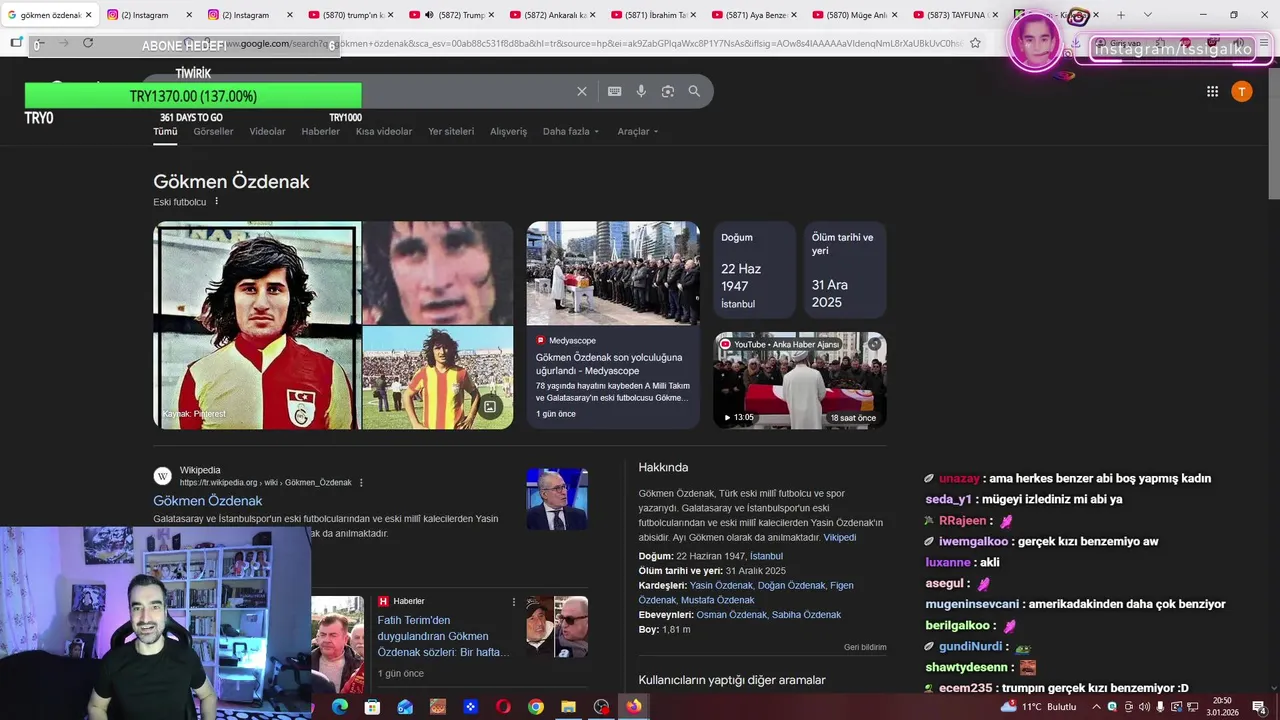
Task: Open File Explorer from the taskbar
Action: pyautogui.click(x=568, y=707)
